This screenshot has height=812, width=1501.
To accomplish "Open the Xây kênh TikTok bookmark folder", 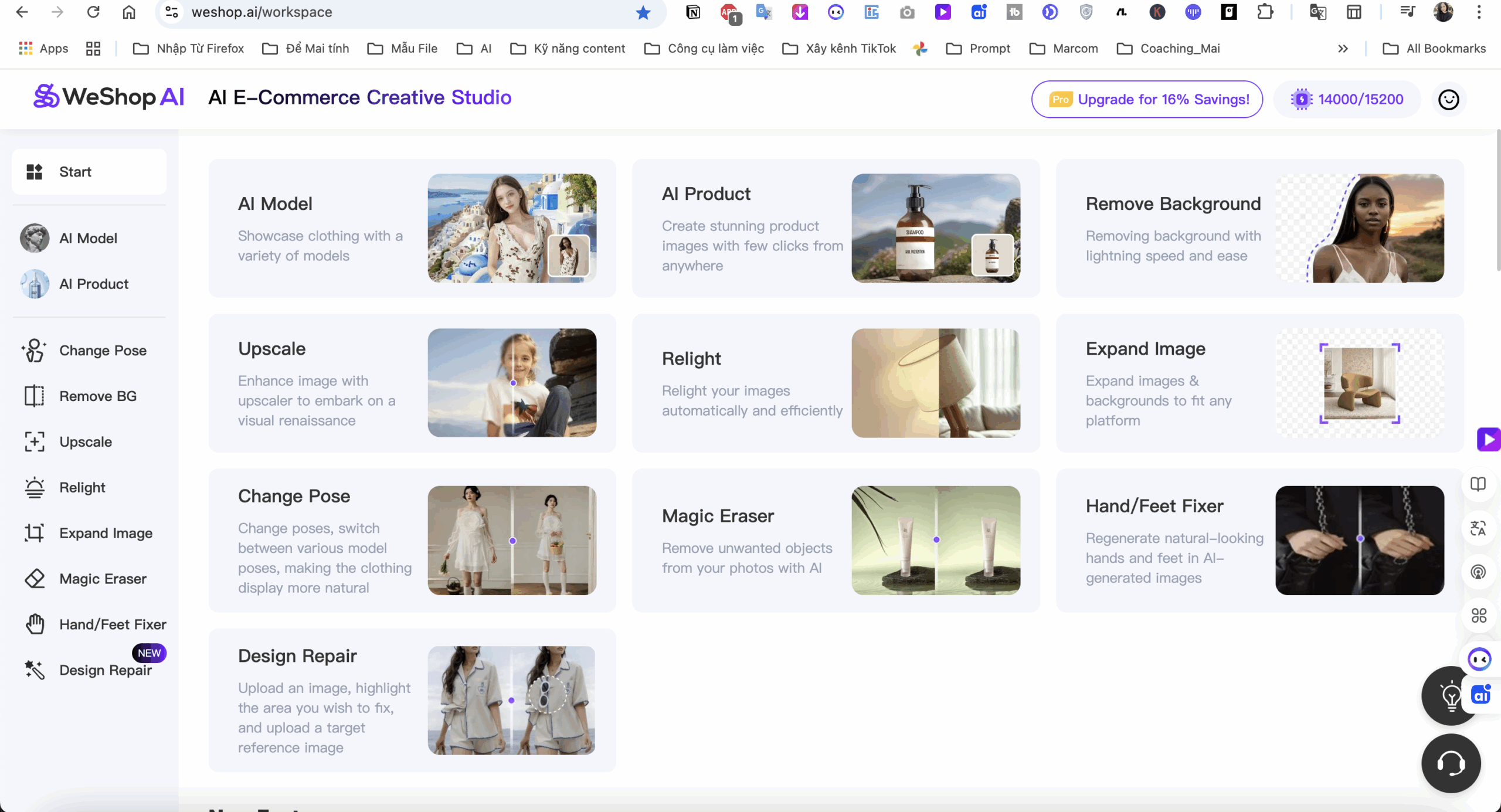I will (x=839, y=49).
